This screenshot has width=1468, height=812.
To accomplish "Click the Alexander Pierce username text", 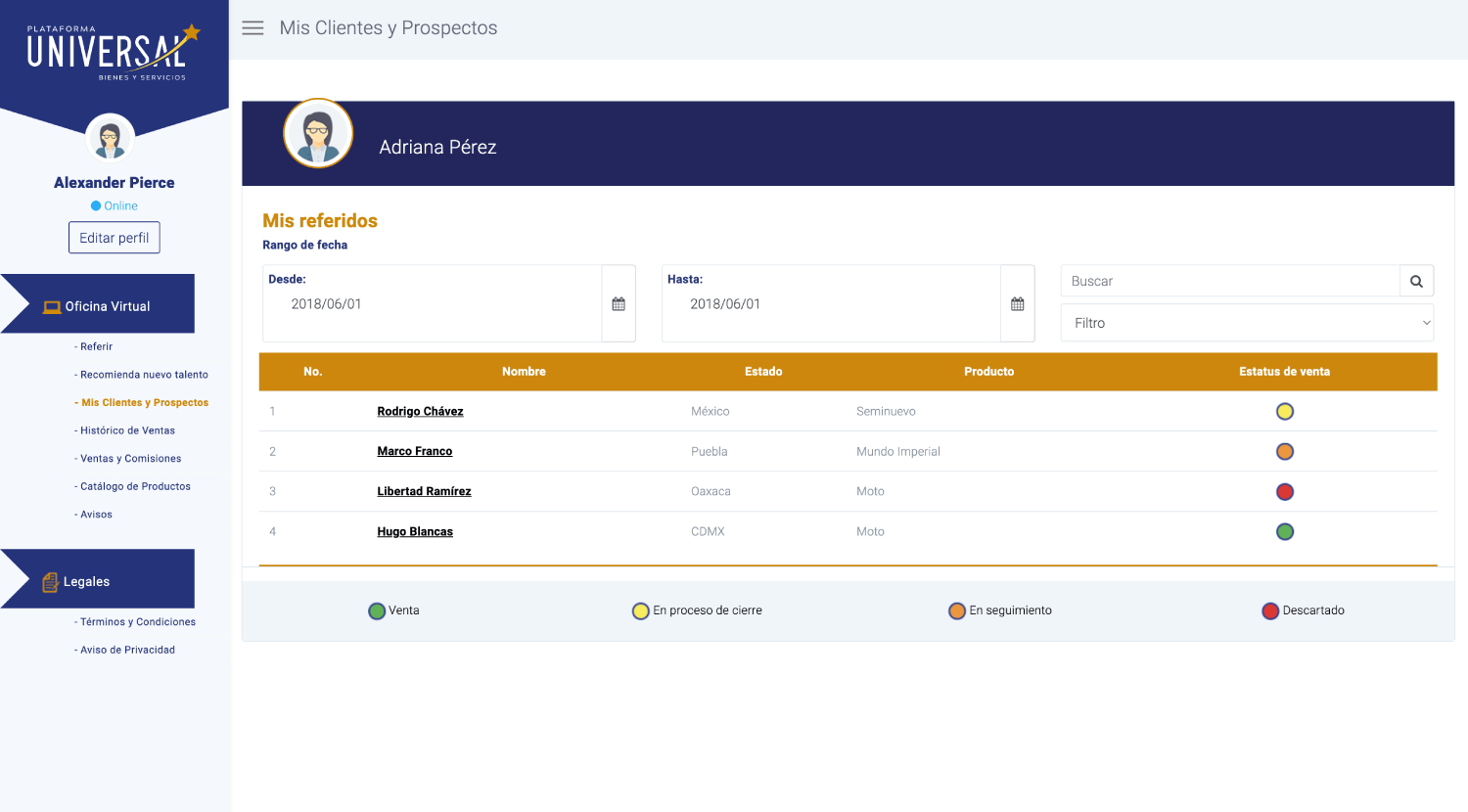I will [115, 183].
